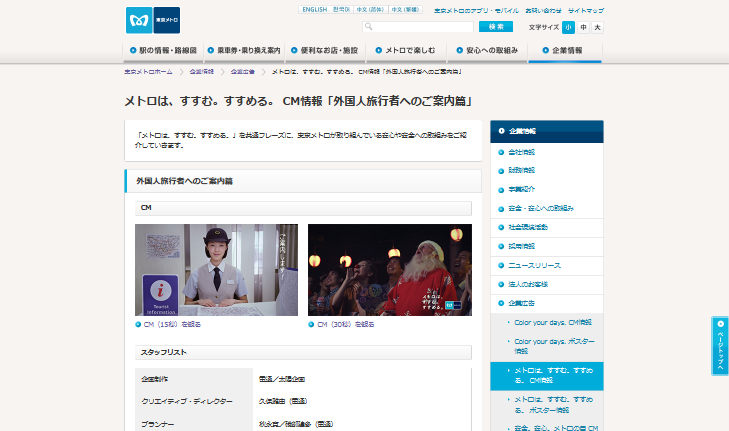Switch language to ENGLISH

click(x=315, y=9)
